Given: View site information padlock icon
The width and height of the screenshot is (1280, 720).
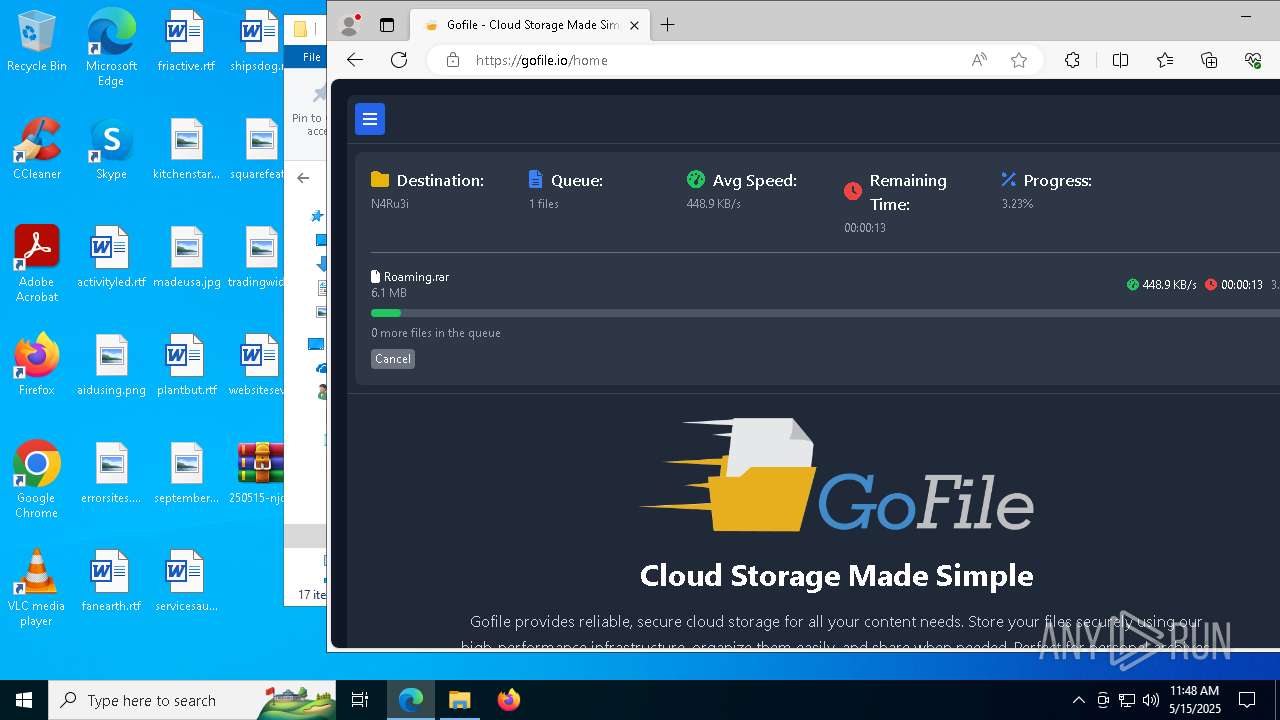Looking at the screenshot, I should [453, 60].
